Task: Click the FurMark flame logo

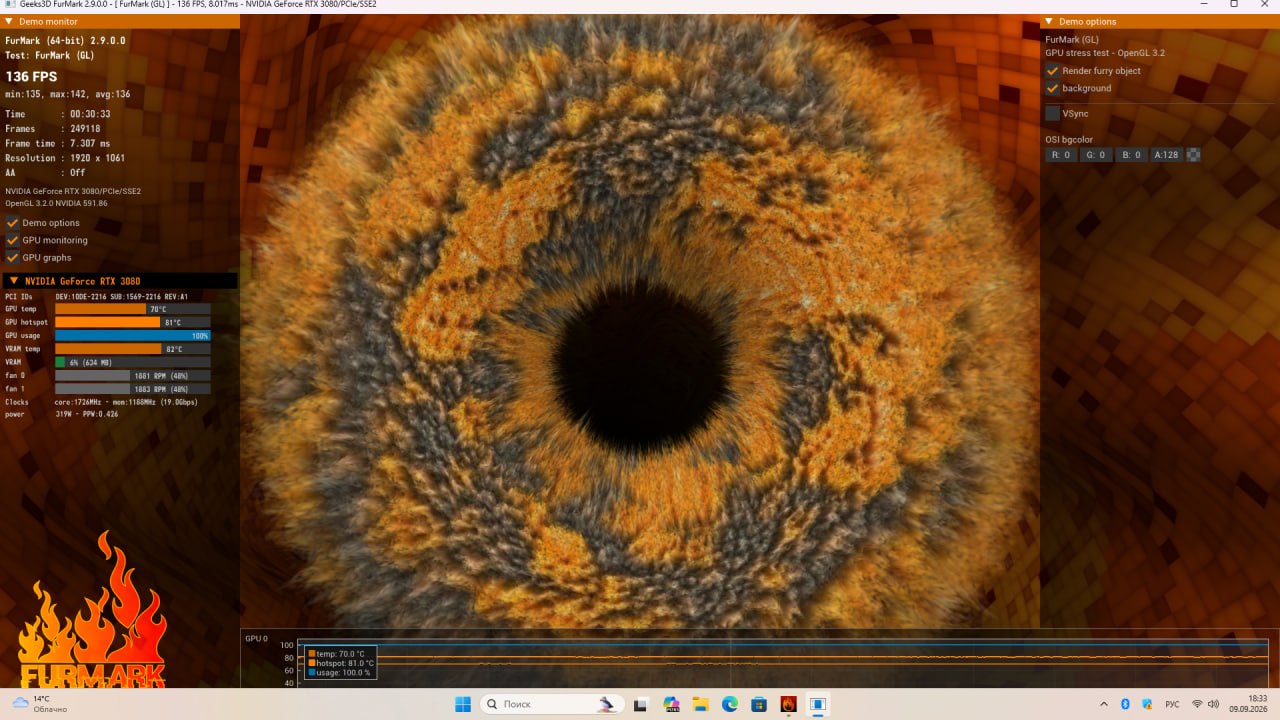Action: tap(93, 610)
